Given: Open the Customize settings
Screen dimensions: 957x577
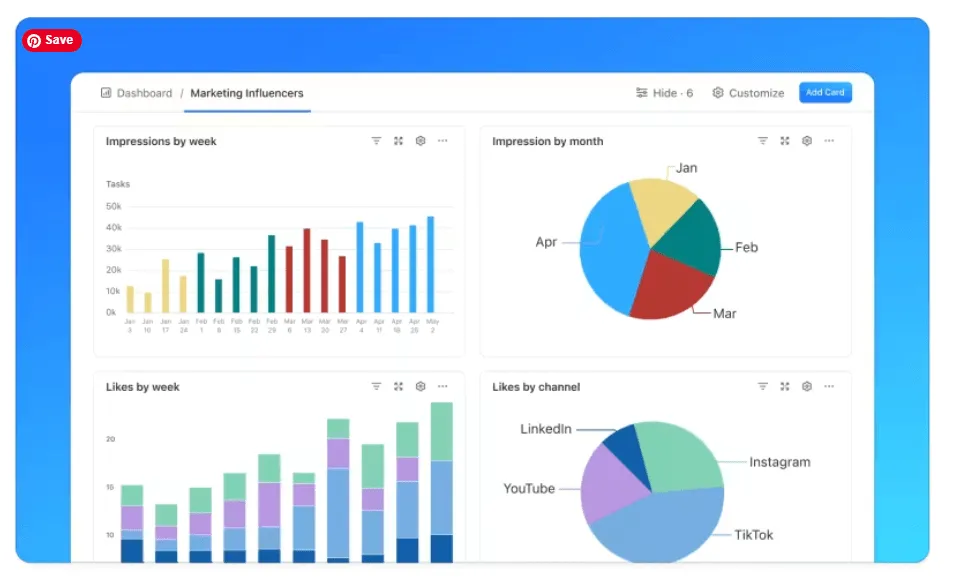Looking at the screenshot, I should [x=748, y=93].
